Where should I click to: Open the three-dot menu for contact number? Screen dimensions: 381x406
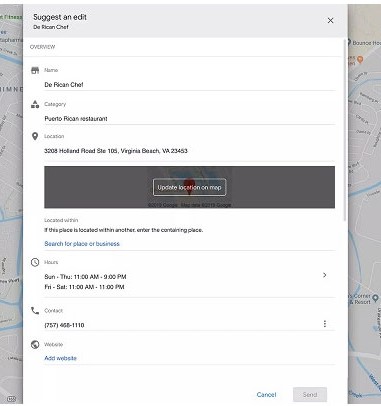click(x=325, y=324)
